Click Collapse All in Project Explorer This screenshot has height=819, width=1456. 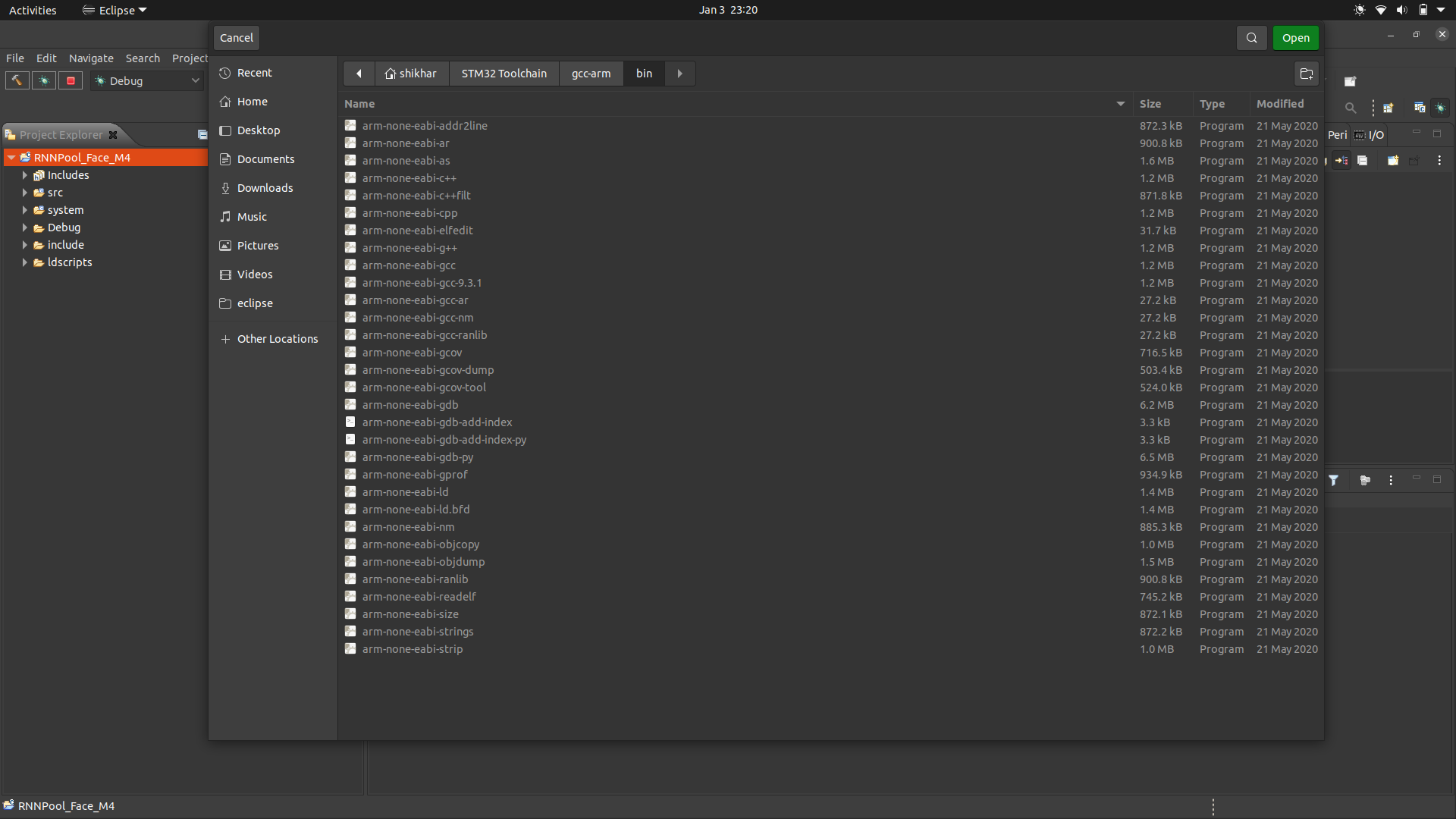(x=202, y=135)
